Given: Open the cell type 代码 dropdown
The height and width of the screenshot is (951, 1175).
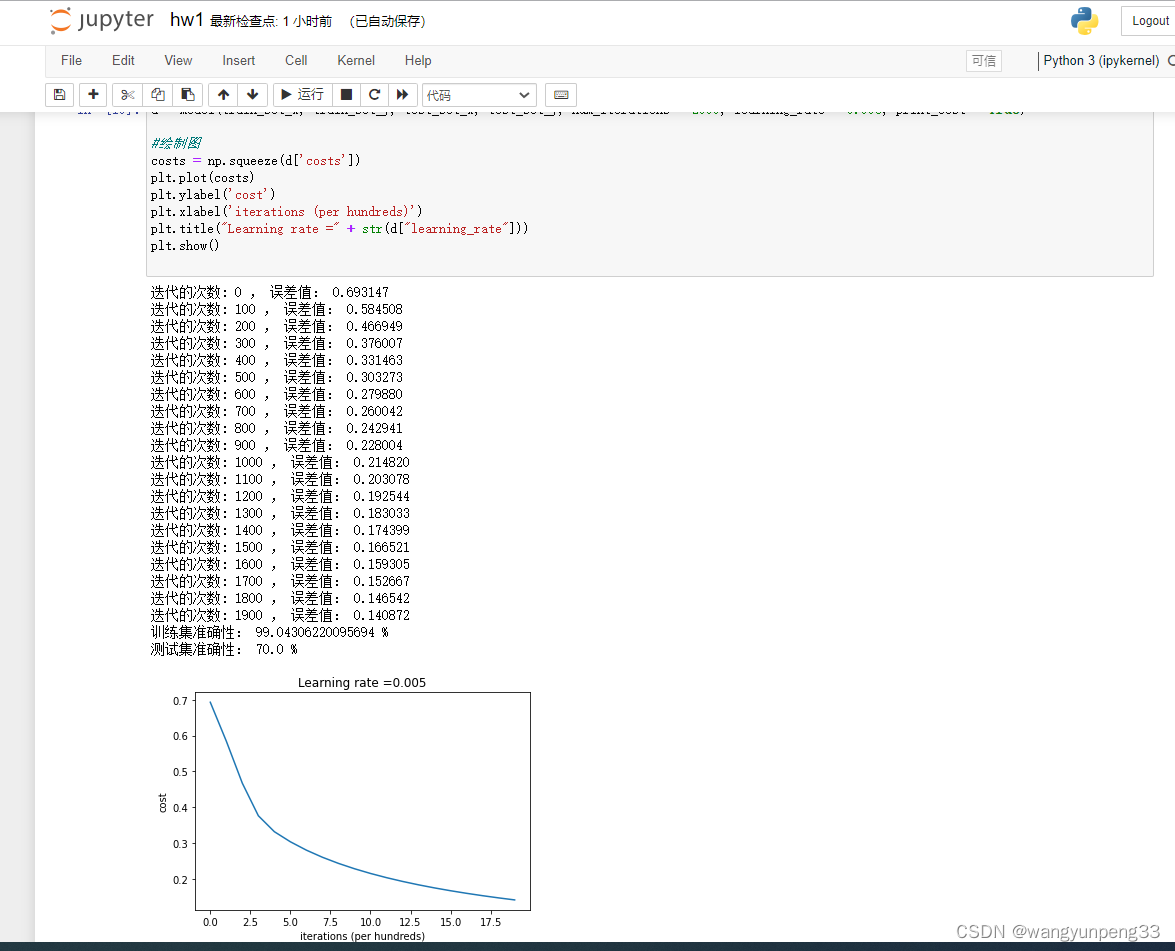Looking at the screenshot, I should pos(479,95).
